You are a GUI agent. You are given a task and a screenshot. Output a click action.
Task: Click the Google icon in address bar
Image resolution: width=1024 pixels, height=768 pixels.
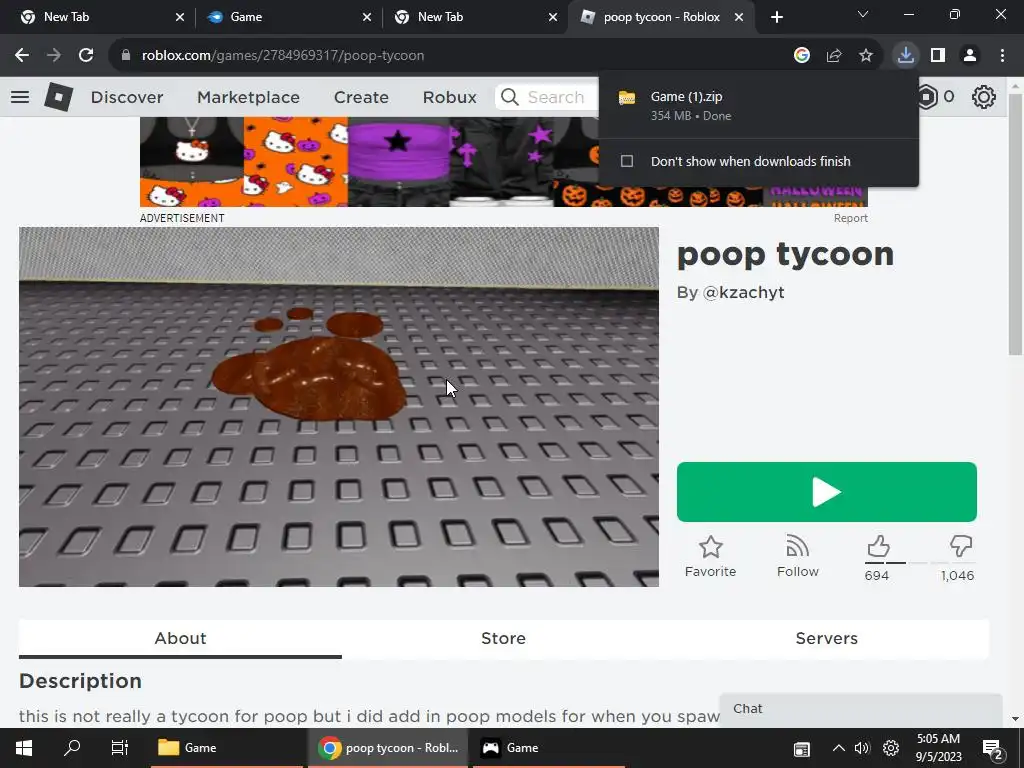(x=802, y=56)
